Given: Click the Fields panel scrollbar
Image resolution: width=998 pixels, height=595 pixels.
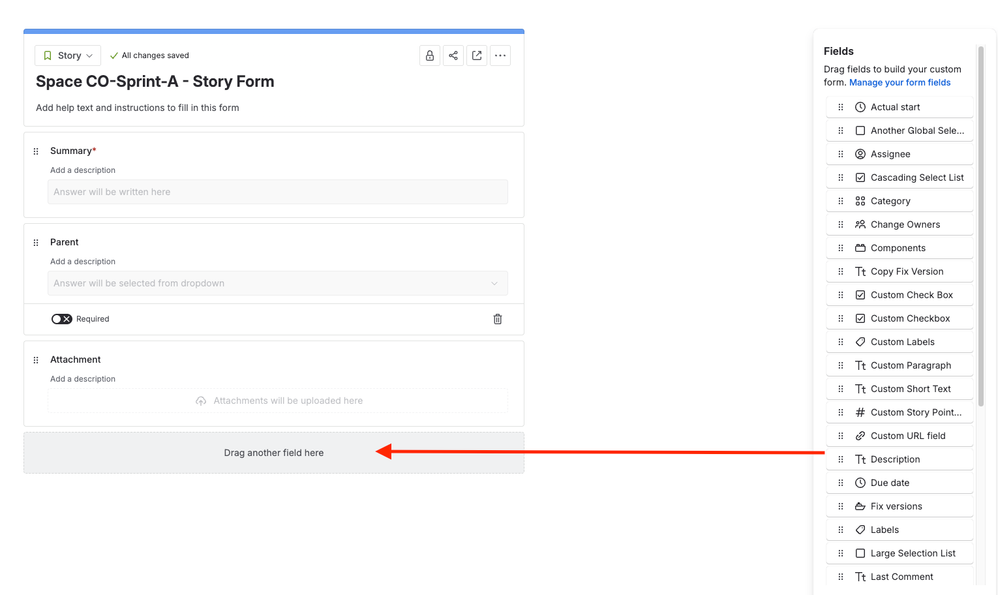Looking at the screenshot, I should (x=981, y=226).
